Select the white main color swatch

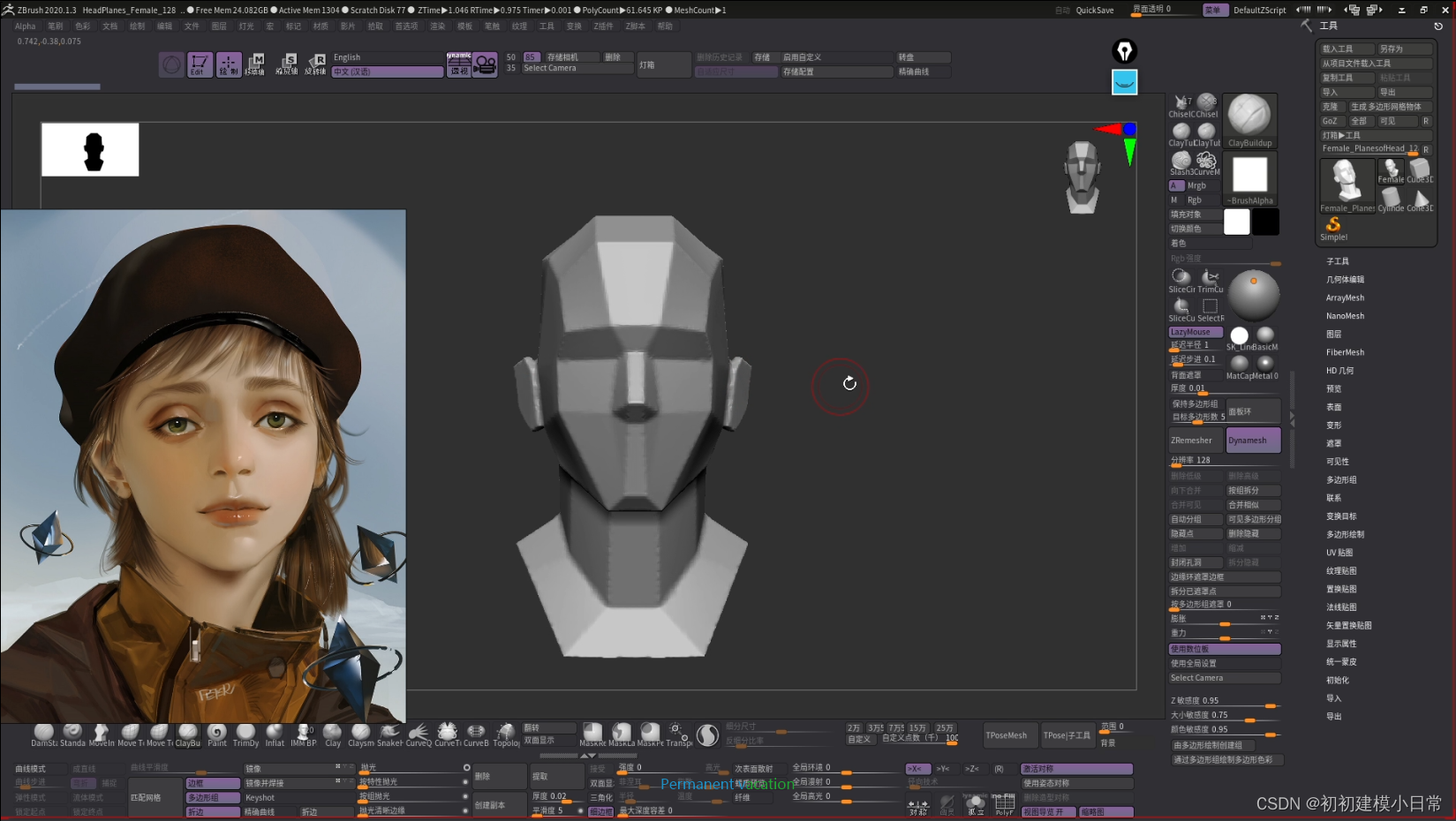(x=1236, y=222)
